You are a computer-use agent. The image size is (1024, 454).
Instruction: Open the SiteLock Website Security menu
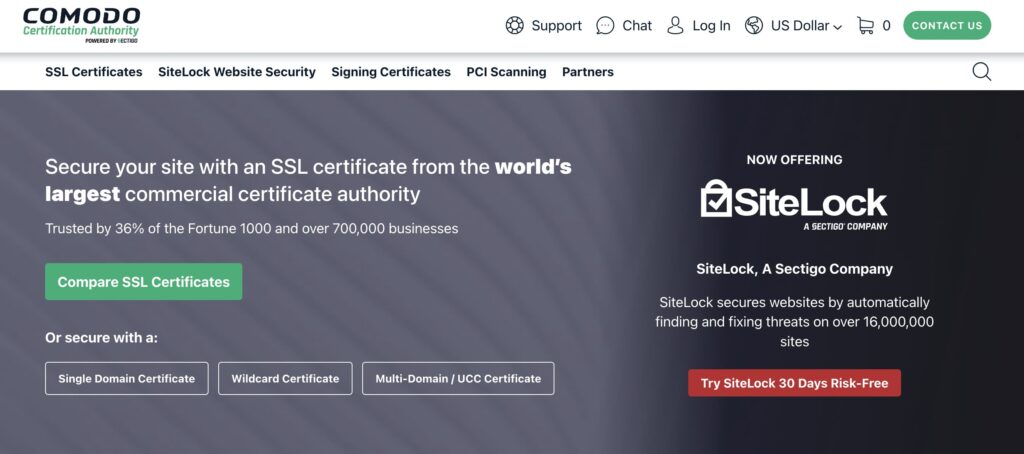click(236, 72)
